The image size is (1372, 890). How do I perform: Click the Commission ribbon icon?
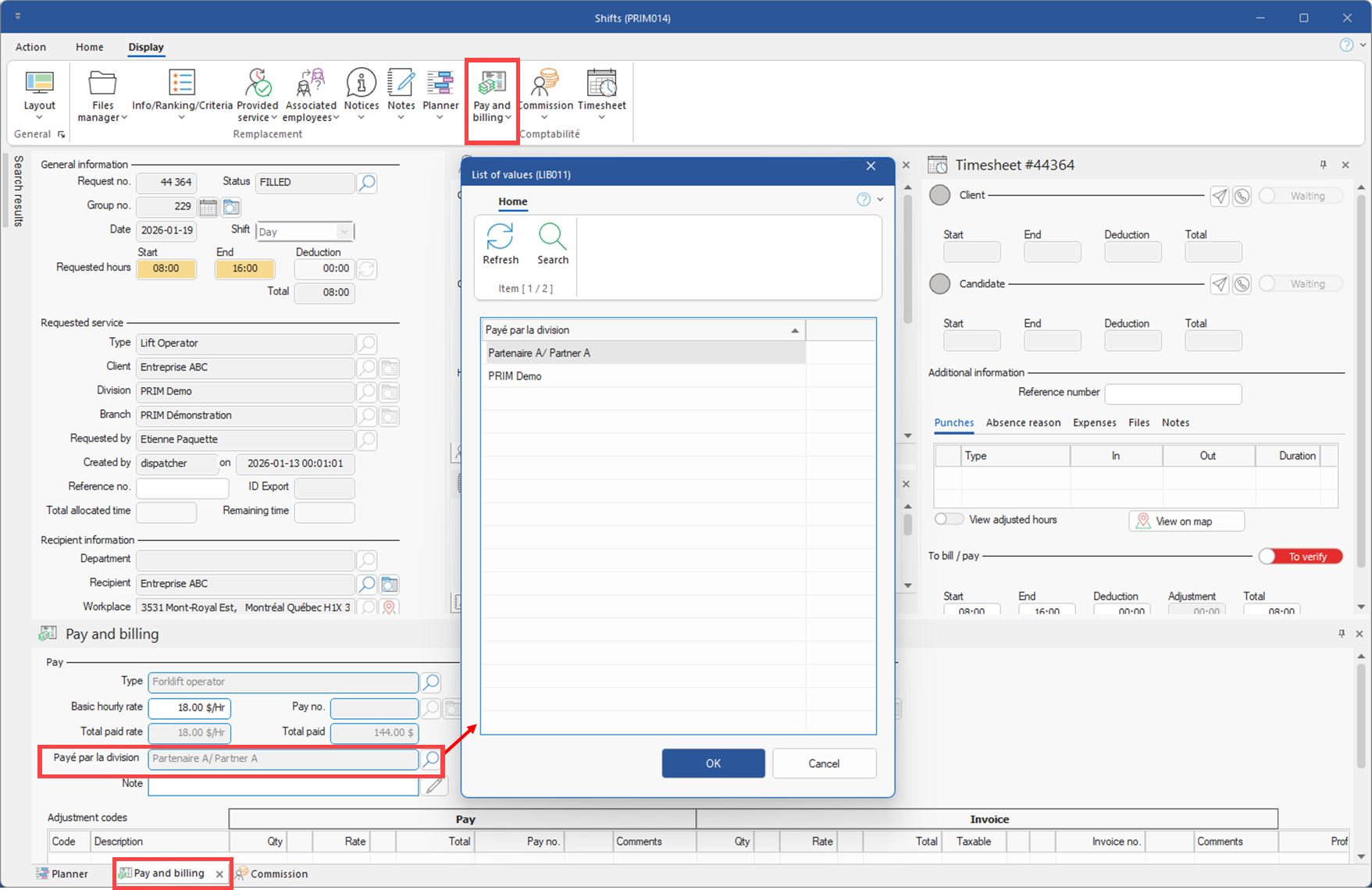pyautogui.click(x=545, y=84)
